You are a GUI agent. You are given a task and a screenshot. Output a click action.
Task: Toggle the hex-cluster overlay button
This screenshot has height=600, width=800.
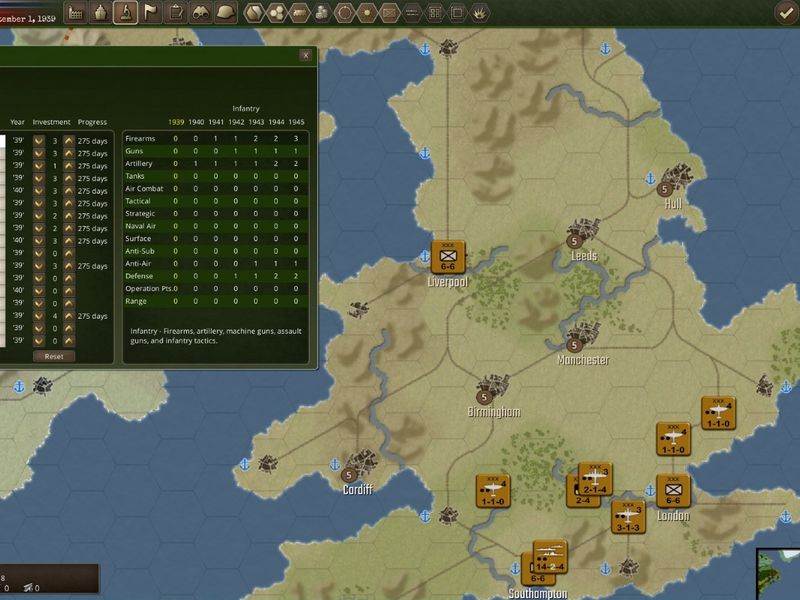tap(277, 13)
